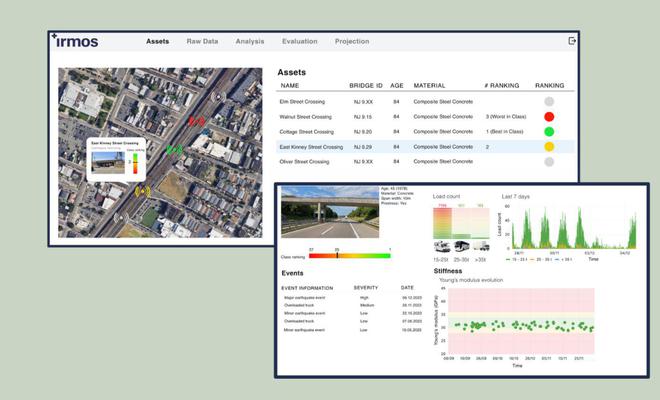Image resolution: width=660 pixels, height=400 pixels.
Task: Click the green ranking dot for Cottage Street
Action: pos(549,131)
